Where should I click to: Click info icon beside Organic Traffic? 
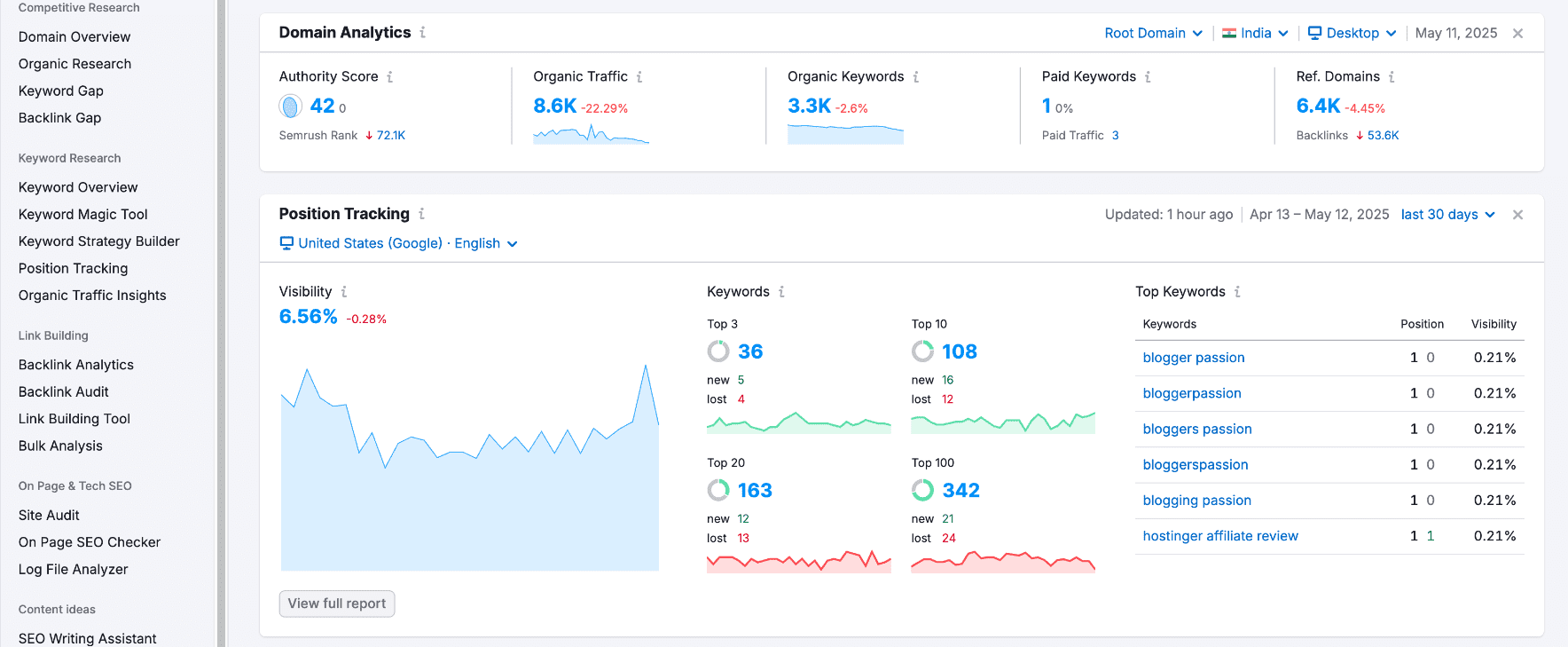pos(639,77)
